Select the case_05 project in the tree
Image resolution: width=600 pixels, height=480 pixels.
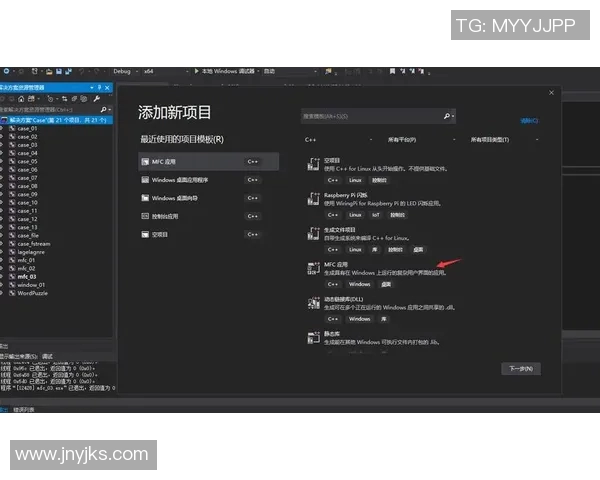tap(27, 161)
